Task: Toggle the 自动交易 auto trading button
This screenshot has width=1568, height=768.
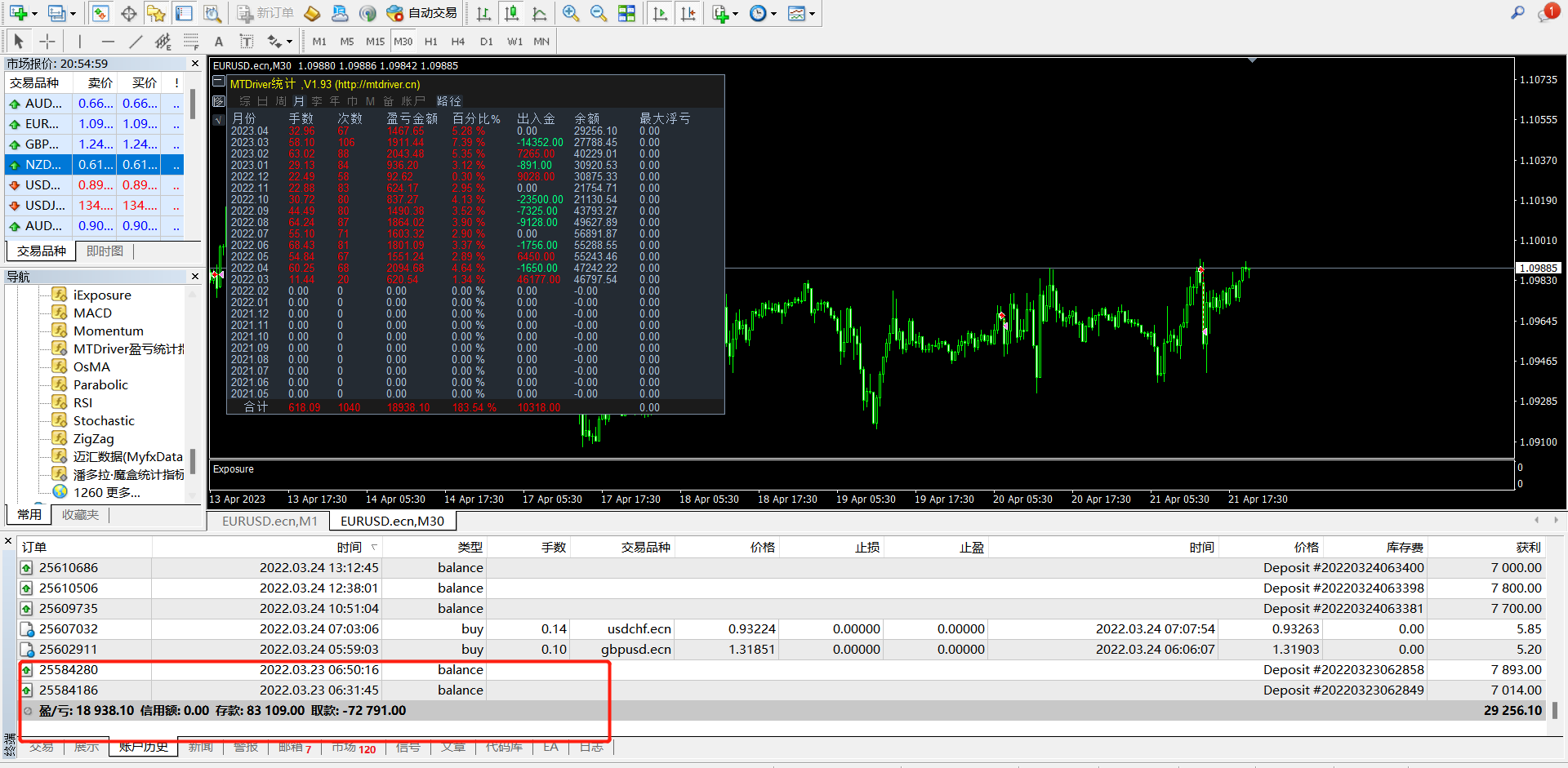Action: pyautogui.click(x=422, y=14)
